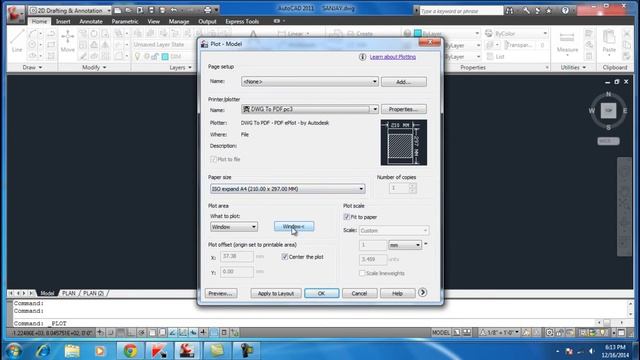640x360 pixels.
Task: Open the mm units dropdown in Plot scale
Action: pos(405,245)
